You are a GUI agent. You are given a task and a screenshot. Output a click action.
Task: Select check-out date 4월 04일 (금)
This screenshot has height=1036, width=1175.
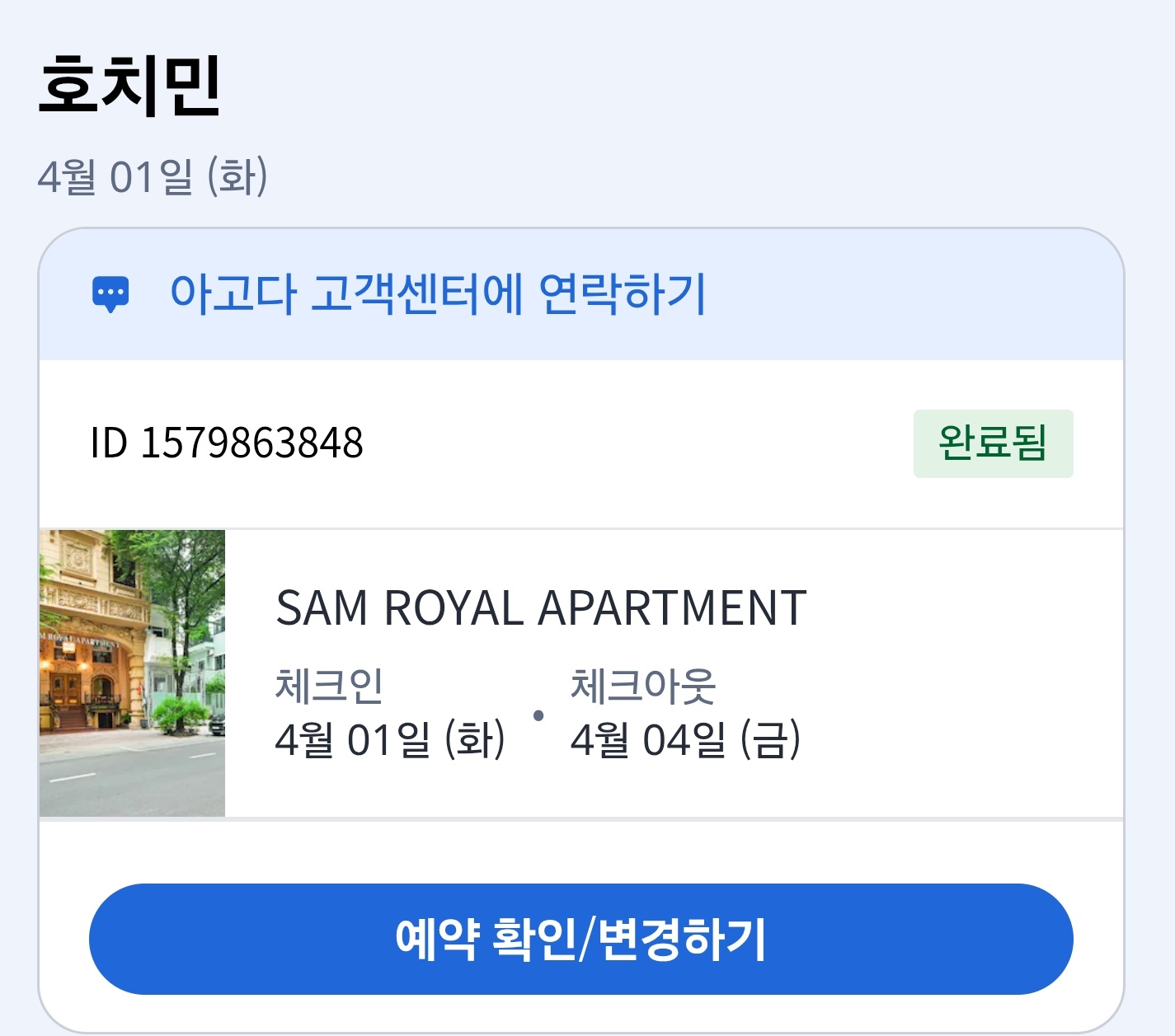[685, 739]
